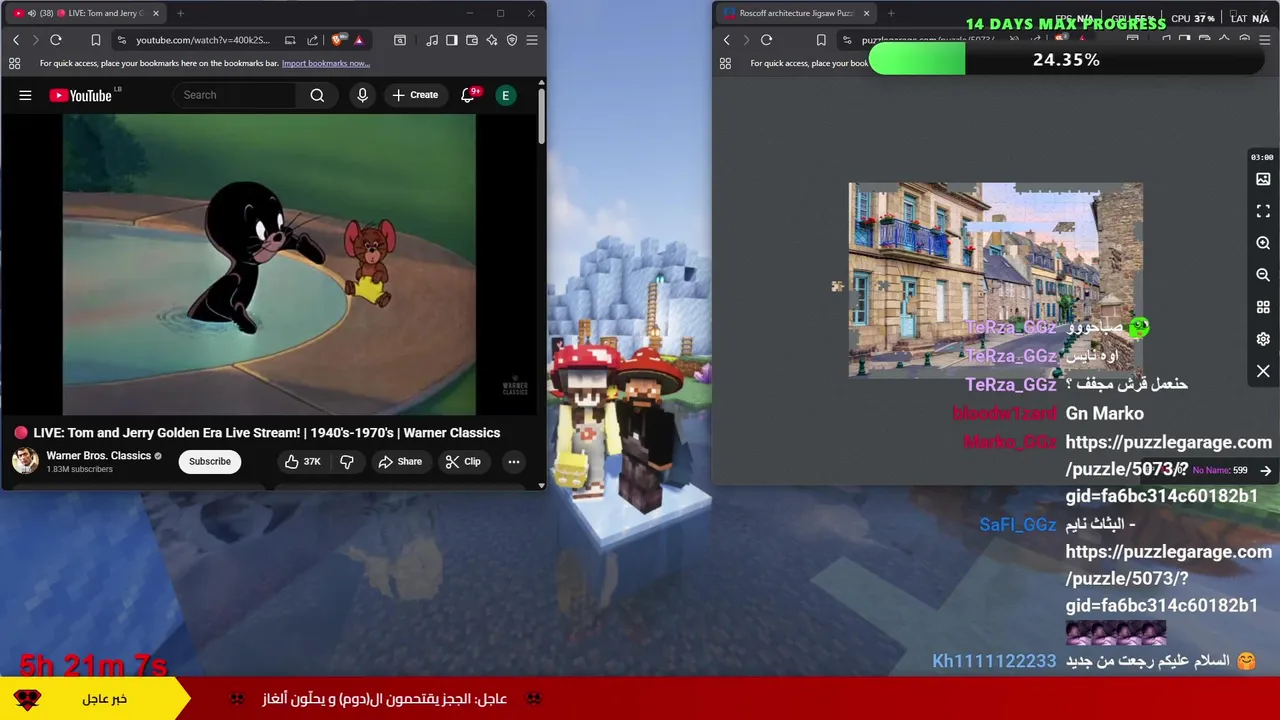Bookmark the puzzlegarage page
The width and height of the screenshot is (1280, 720).
point(821,40)
